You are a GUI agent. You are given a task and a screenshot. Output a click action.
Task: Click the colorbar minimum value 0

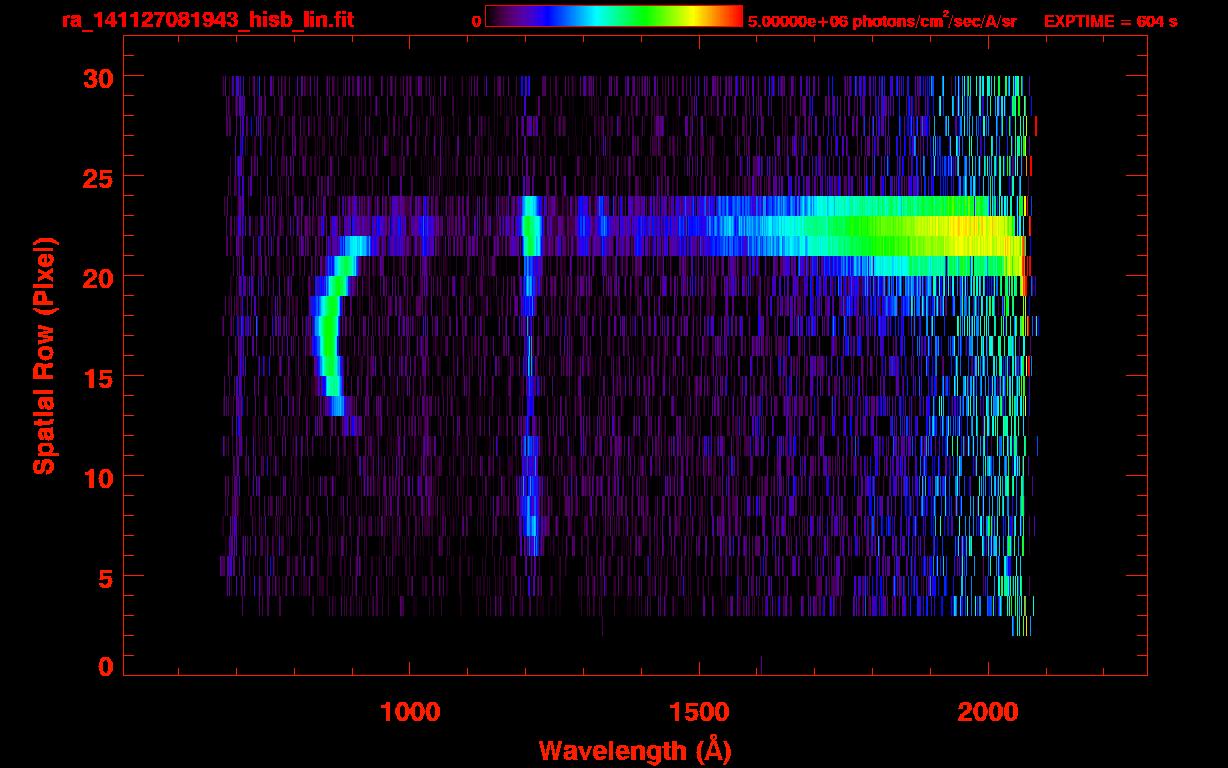477,21
